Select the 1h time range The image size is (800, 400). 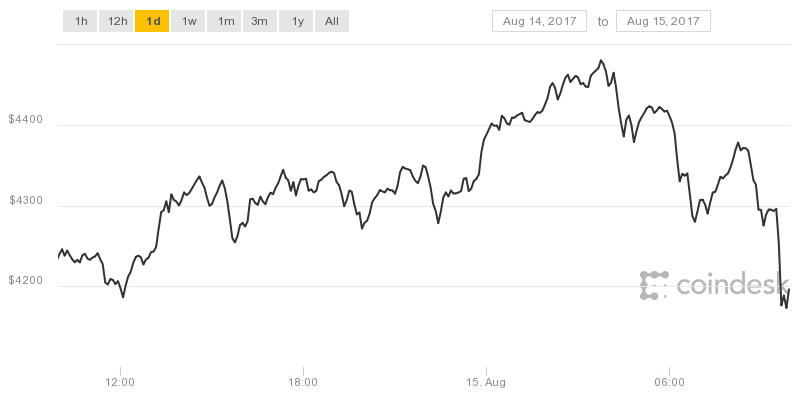tap(81, 21)
